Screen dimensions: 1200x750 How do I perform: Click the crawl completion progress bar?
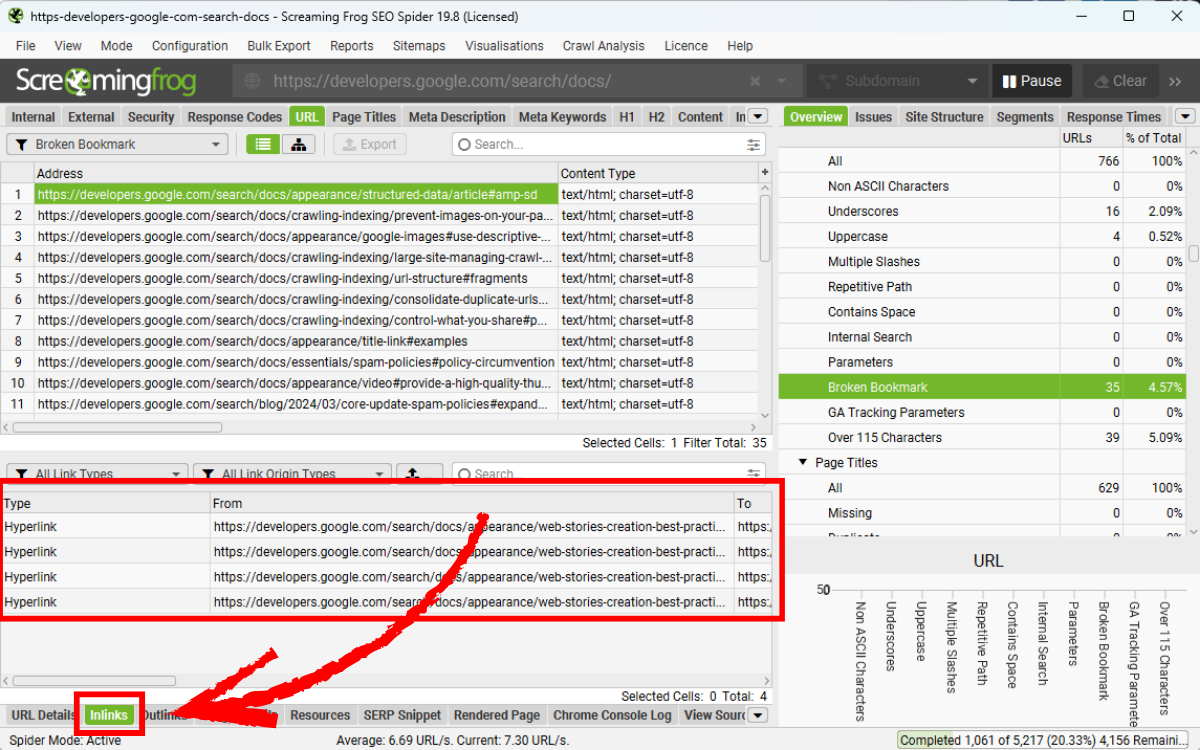point(1044,739)
